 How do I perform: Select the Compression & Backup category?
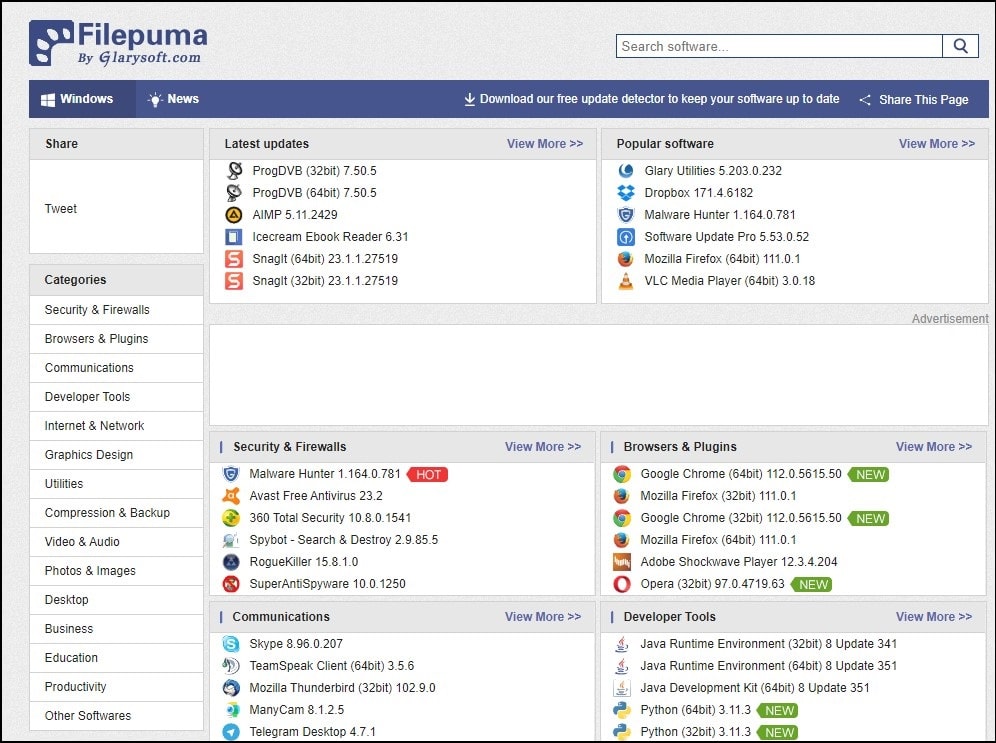click(x=116, y=512)
